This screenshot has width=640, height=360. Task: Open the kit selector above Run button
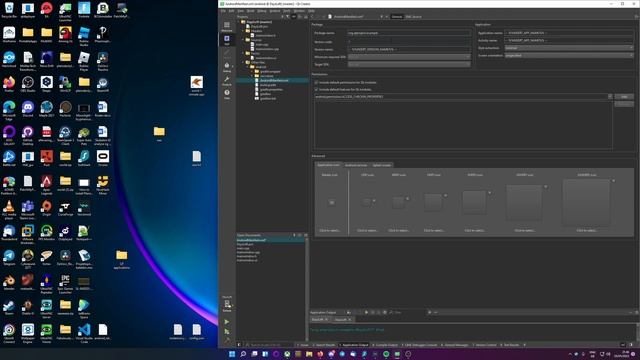227,304
